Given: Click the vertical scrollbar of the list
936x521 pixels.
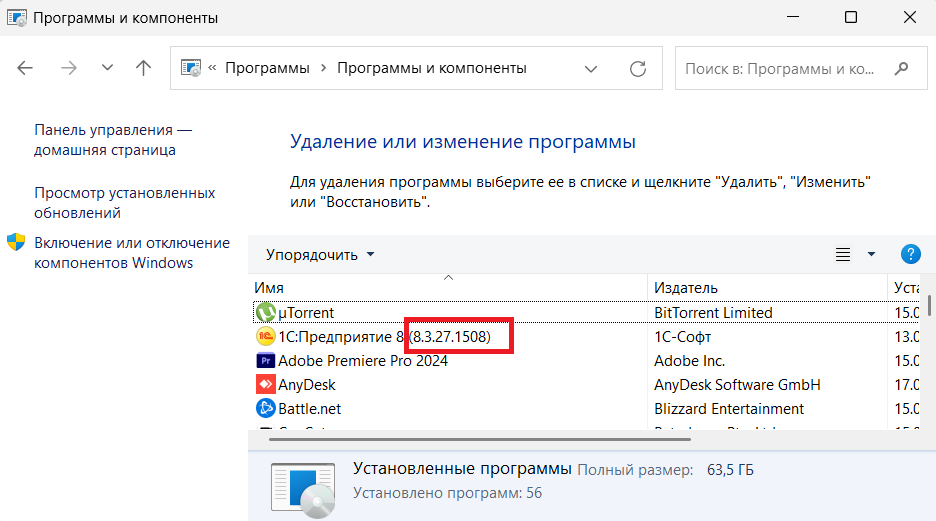Looking at the screenshot, I should pyautogui.click(x=929, y=305).
